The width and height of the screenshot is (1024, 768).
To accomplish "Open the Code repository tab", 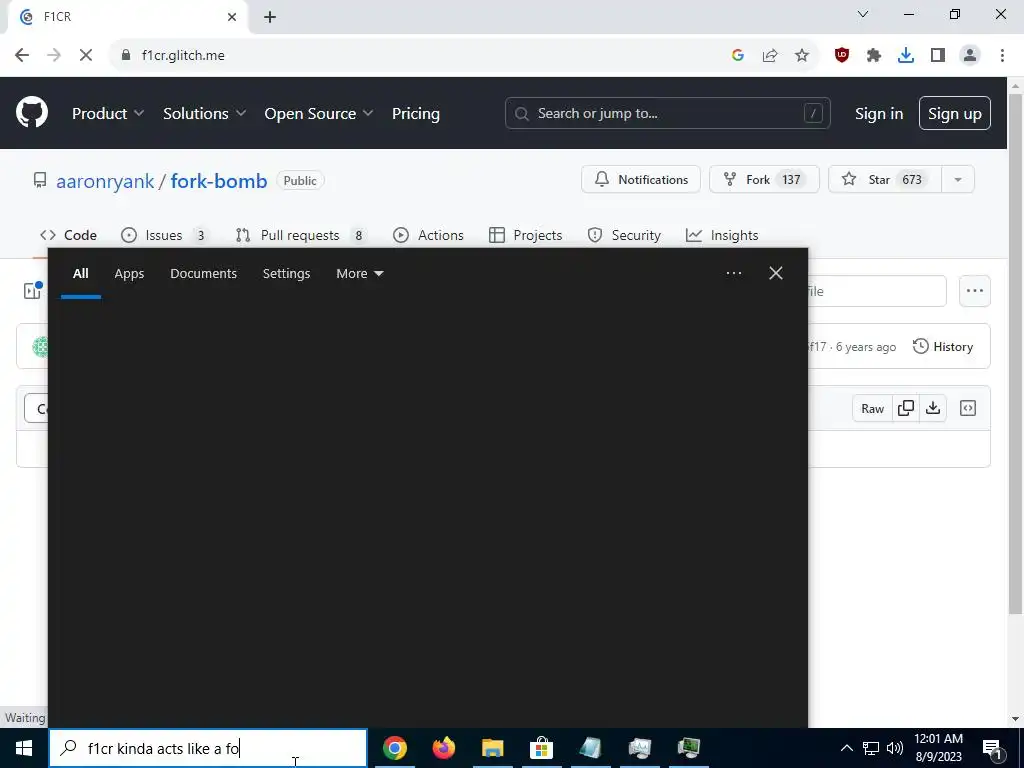I will (69, 235).
